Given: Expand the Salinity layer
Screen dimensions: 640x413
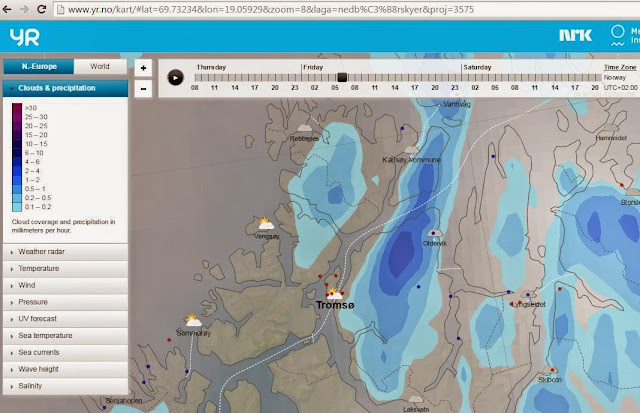Looking at the screenshot, I should (x=65, y=386).
